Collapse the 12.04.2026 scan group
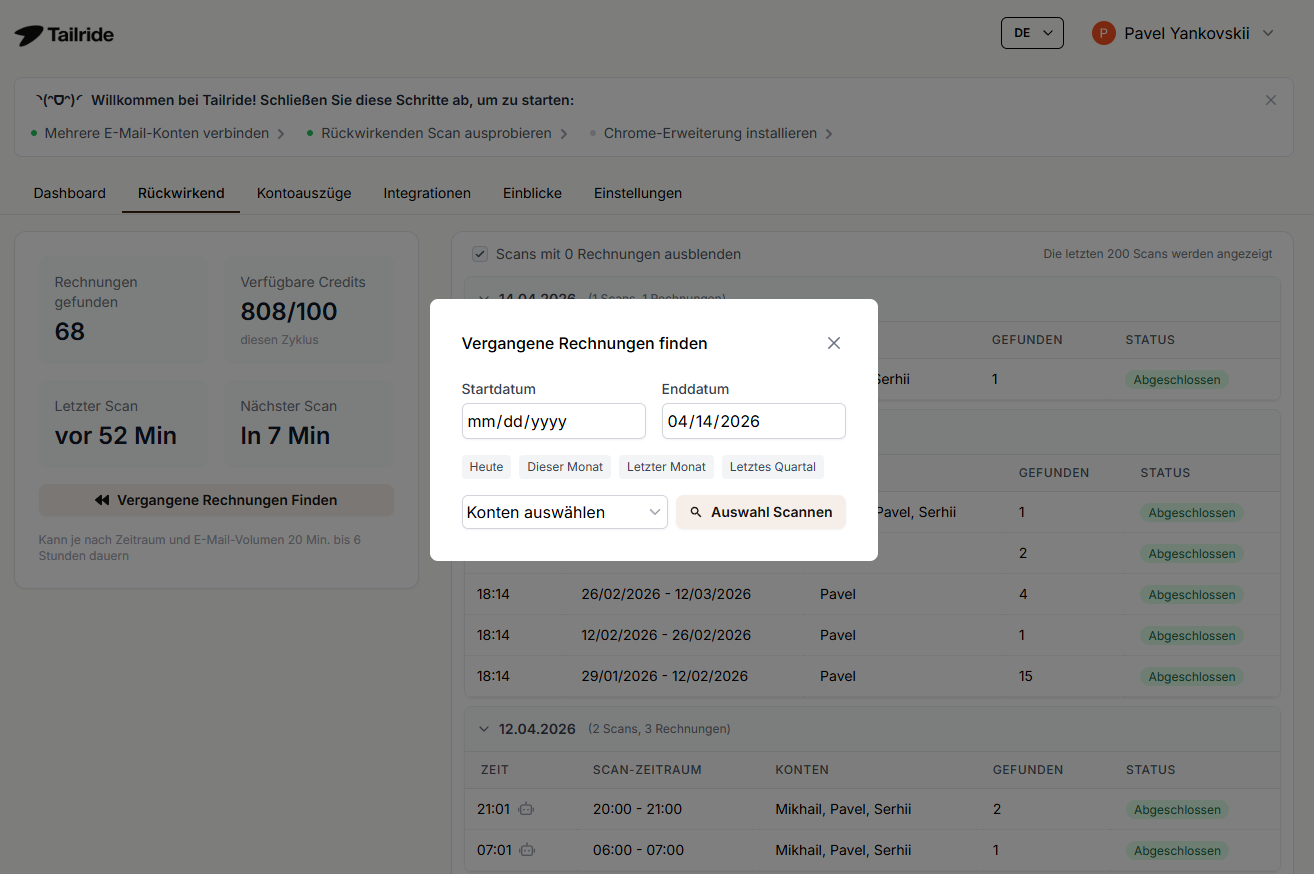The image size is (1314, 874). pos(485,729)
